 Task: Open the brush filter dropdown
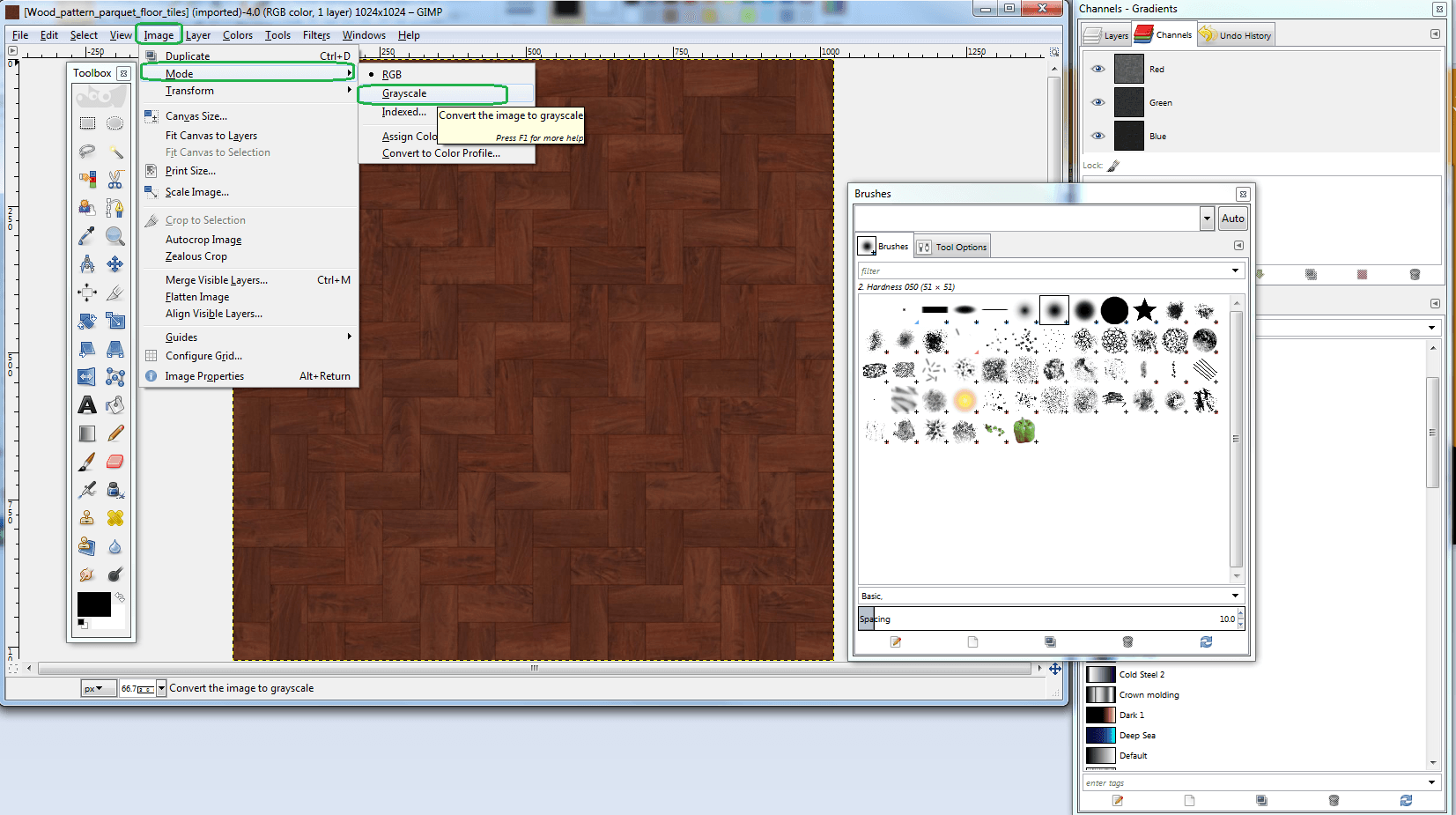[1235, 270]
